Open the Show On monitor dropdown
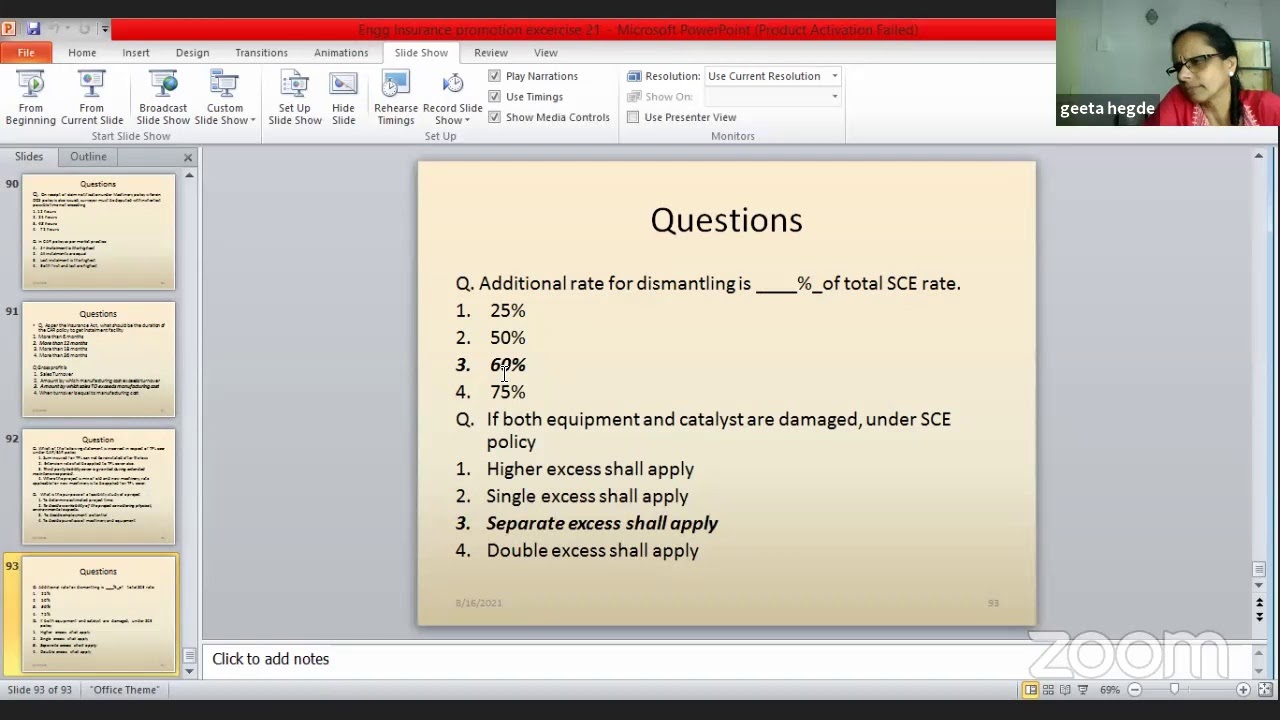Viewport: 1280px width, 720px height. [834, 96]
